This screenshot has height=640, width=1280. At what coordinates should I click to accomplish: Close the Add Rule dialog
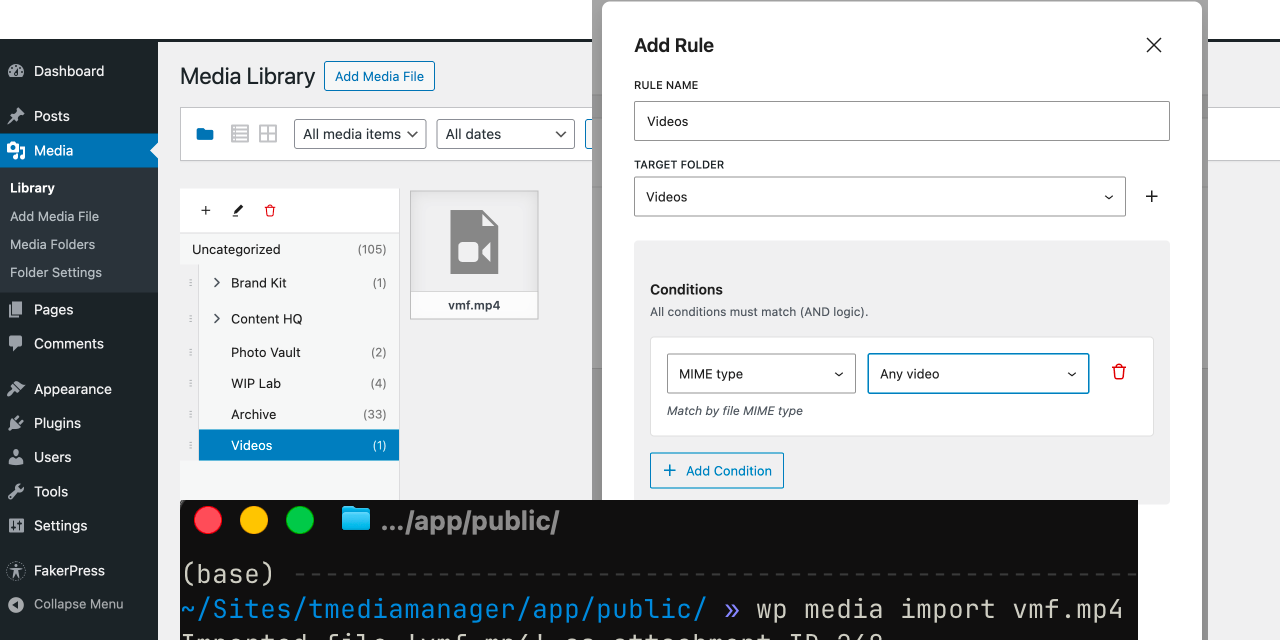click(x=1153, y=45)
